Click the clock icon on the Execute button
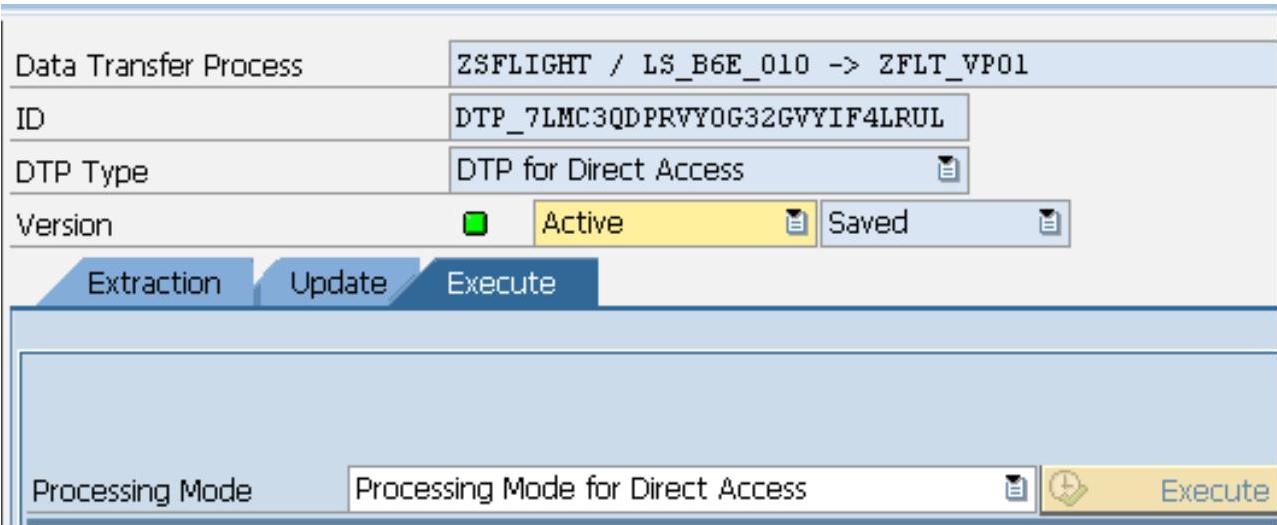This screenshot has height=525, width=1277. coord(1068,490)
